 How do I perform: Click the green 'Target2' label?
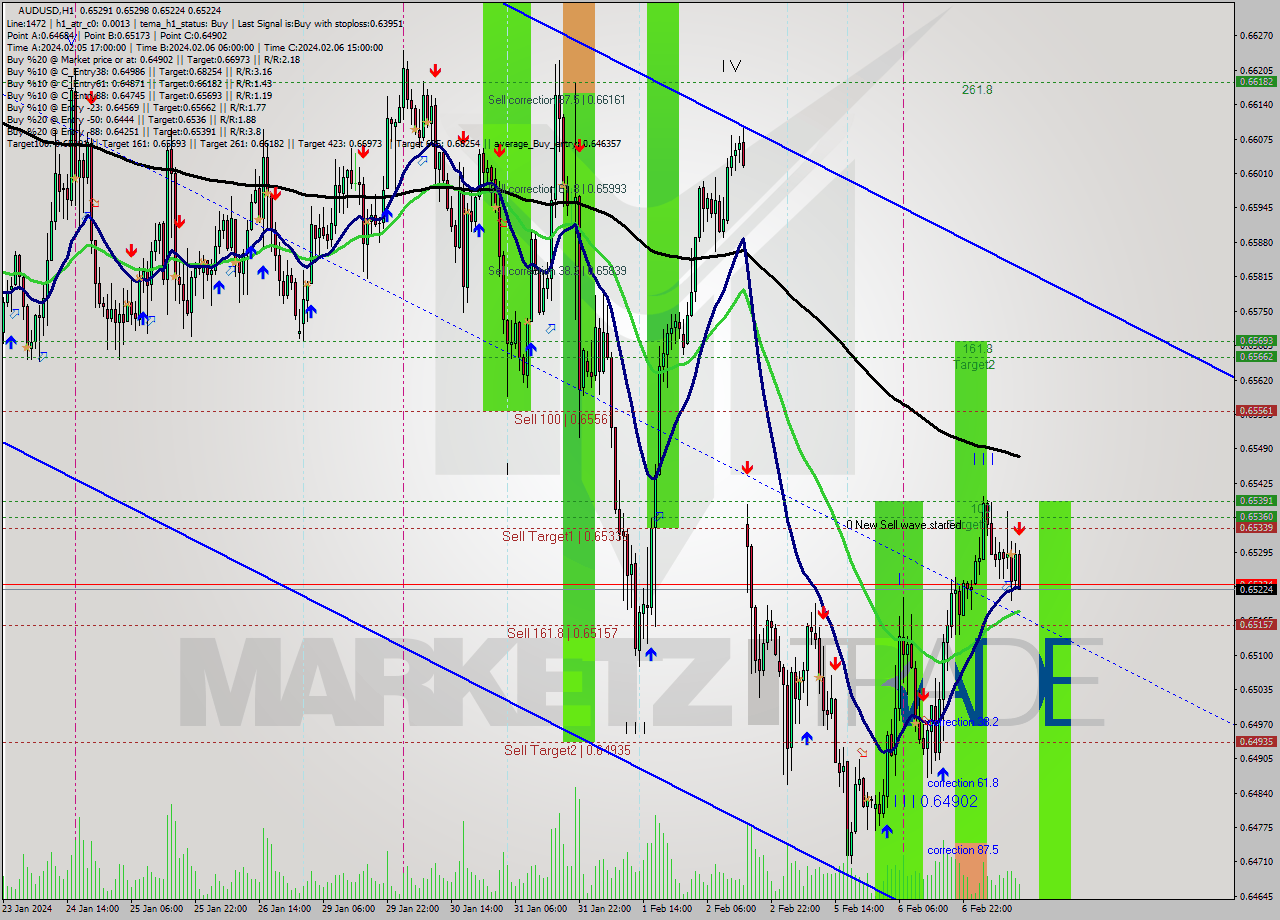pyautogui.click(x=974, y=365)
